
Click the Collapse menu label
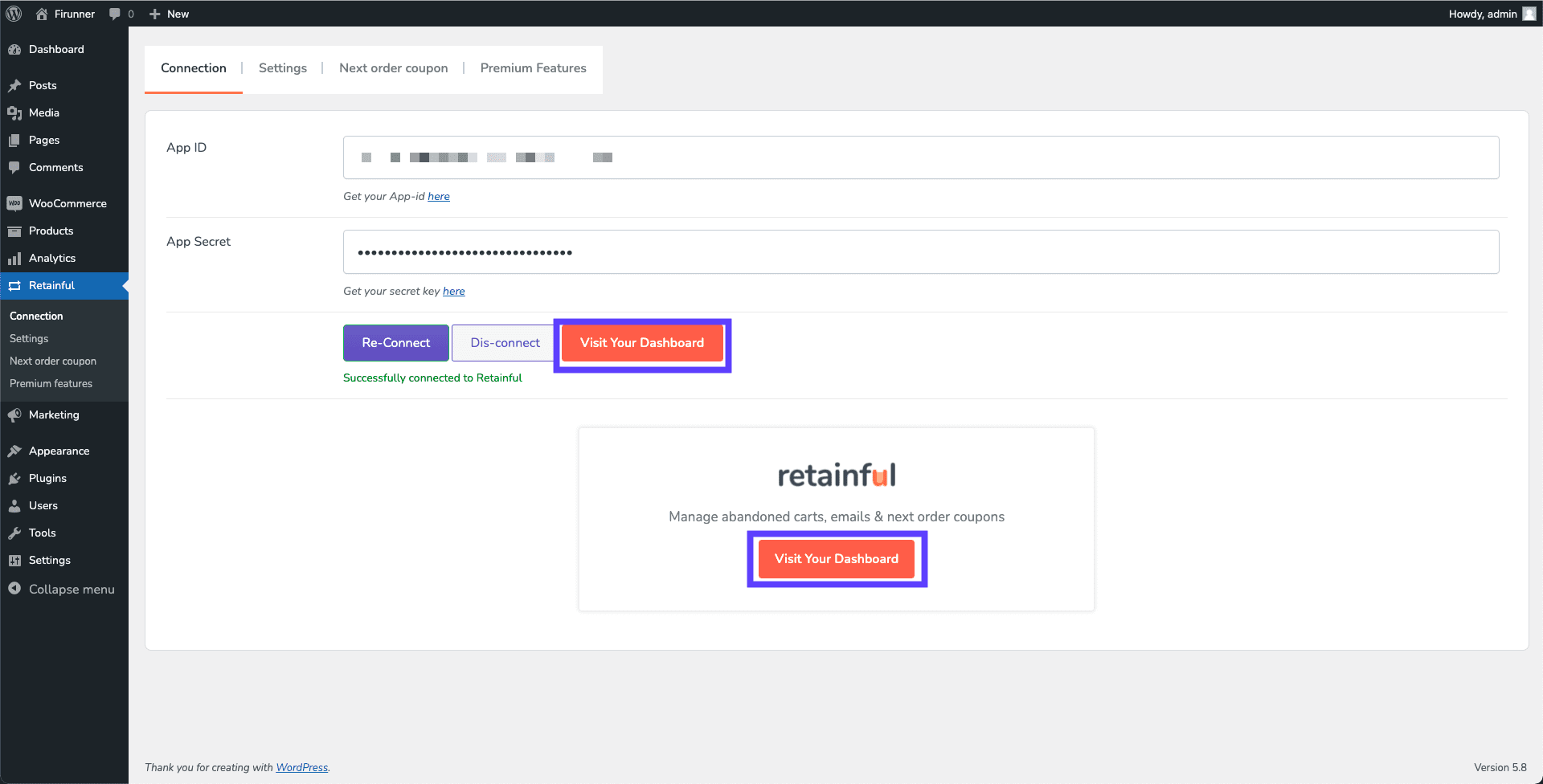pyautogui.click(x=72, y=589)
